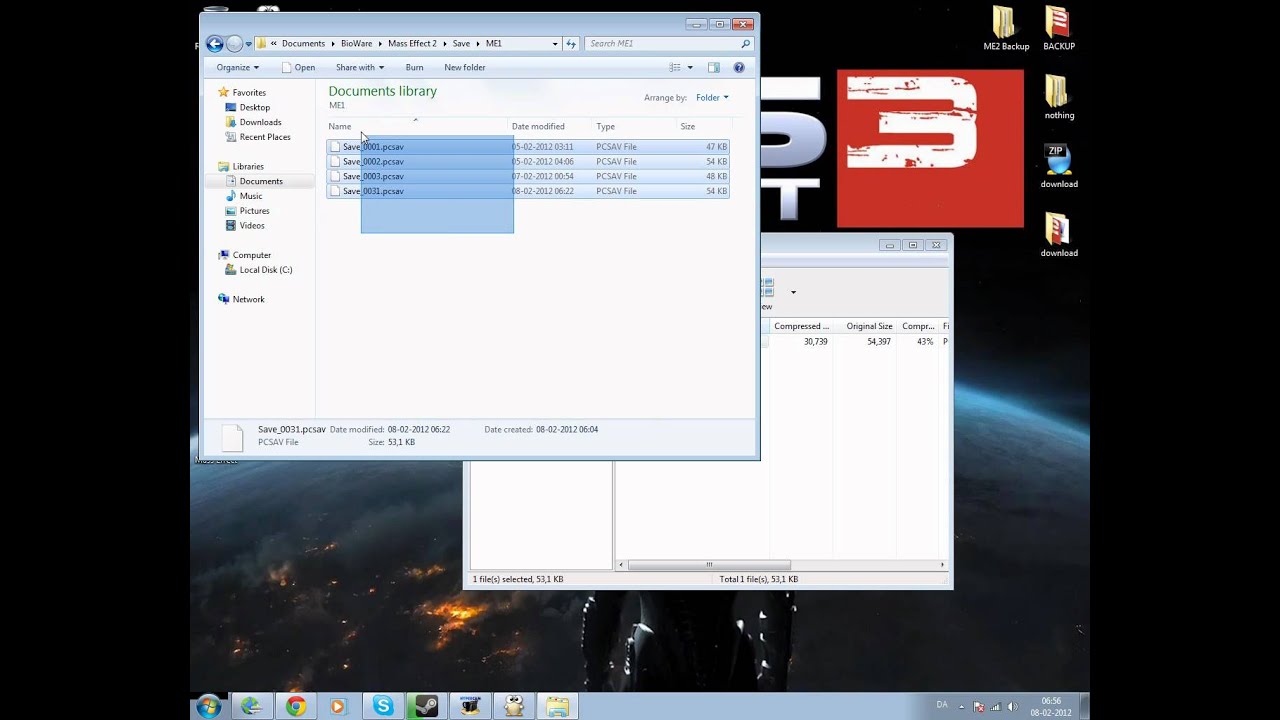1280x720 pixels.
Task: Click Burn in the toolbar
Action: pyautogui.click(x=414, y=67)
